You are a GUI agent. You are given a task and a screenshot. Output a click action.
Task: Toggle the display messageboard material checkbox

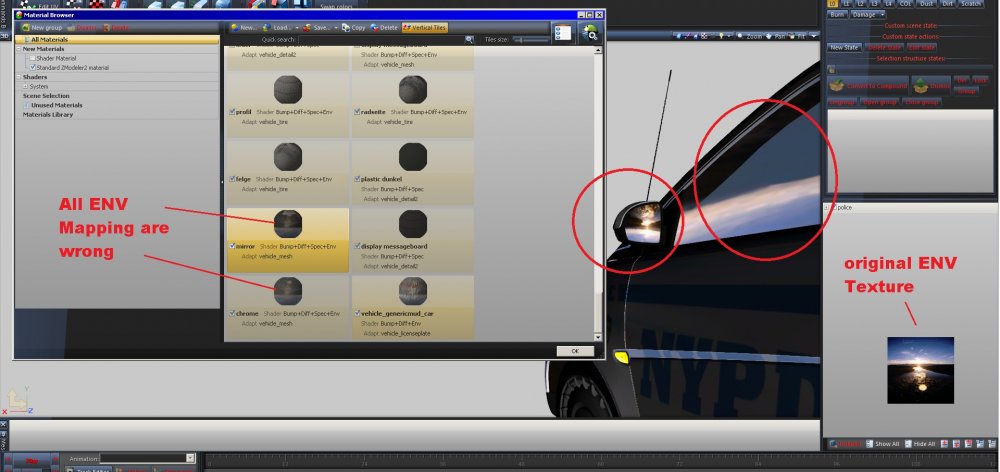tap(357, 246)
